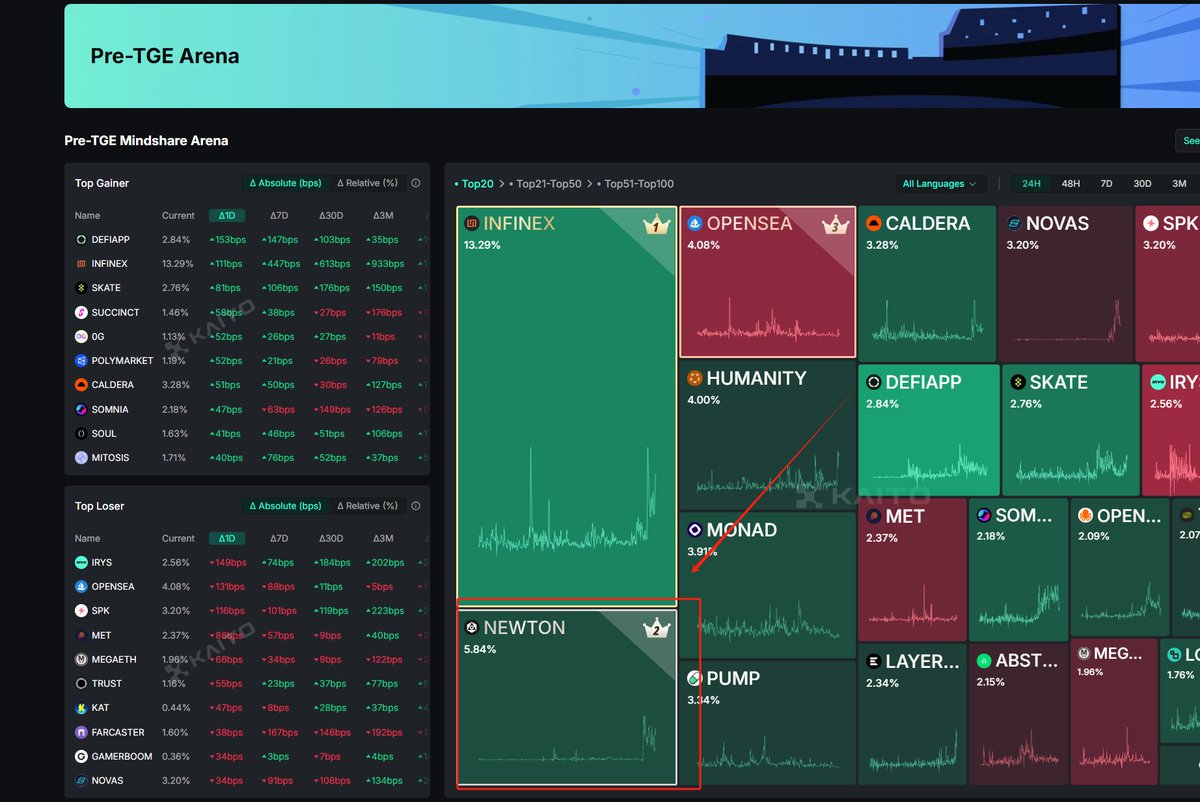Click the info icon in Top Loser header
Image resolution: width=1200 pixels, height=802 pixels.
[x=416, y=506]
